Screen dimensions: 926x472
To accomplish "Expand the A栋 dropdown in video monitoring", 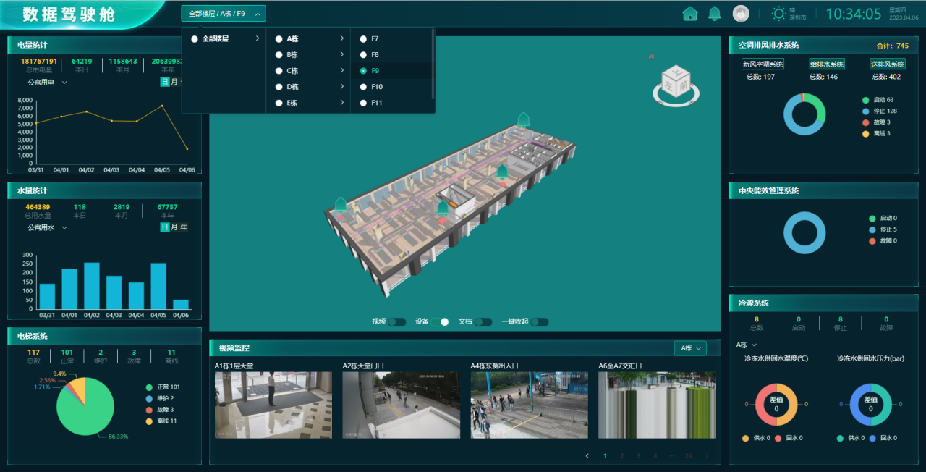I will [x=691, y=348].
